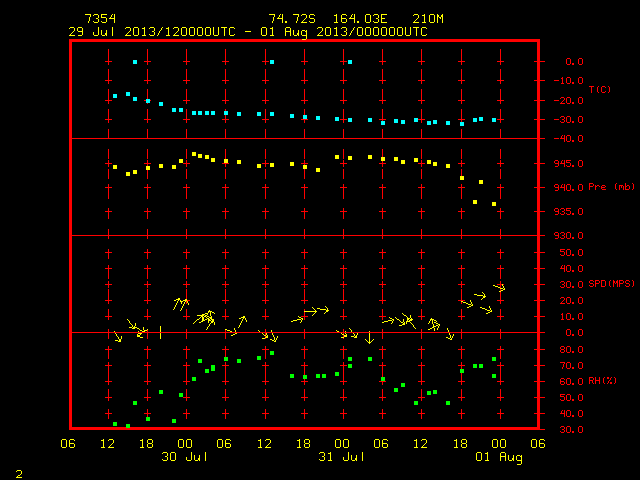Click the downward wind arrow after 31 Jul 00
This screenshot has width=640, height=480.
tap(369, 338)
